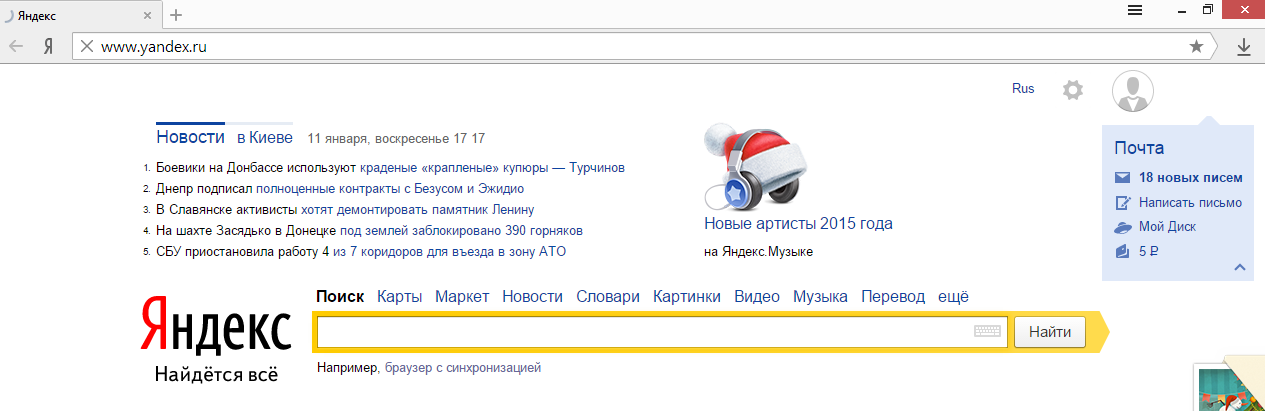1265x411 pixels.
Task: Open 'Мой Диск' link
Action: 1167,227
